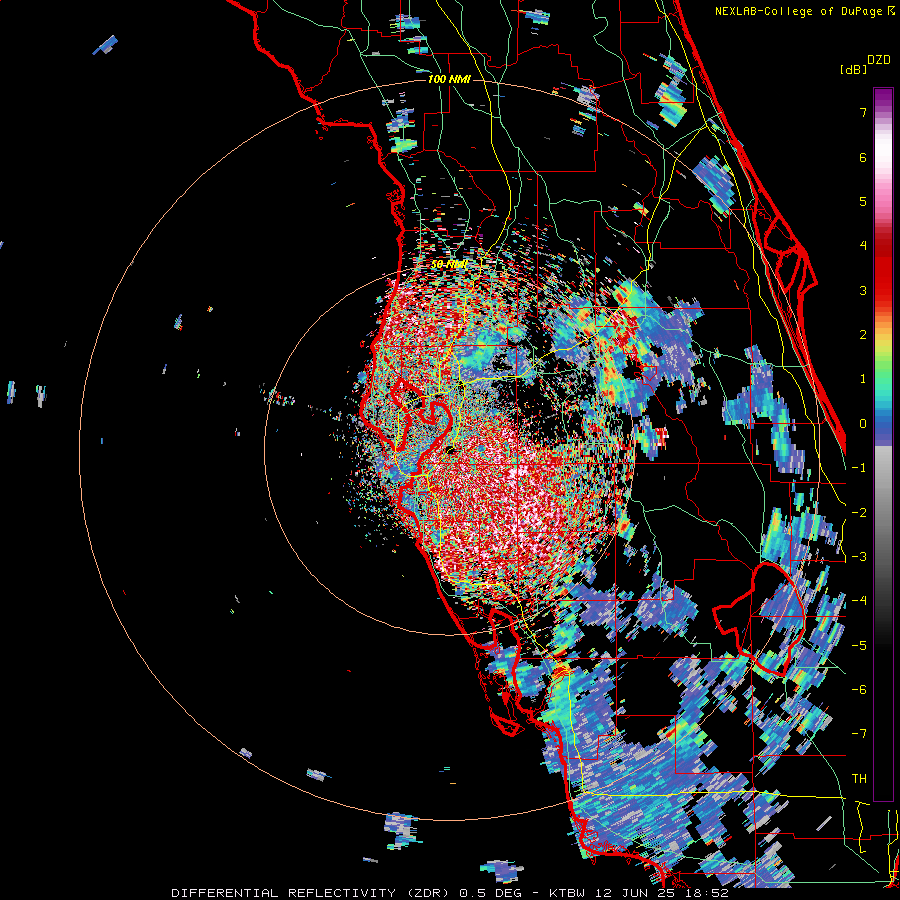Click the -1 dB scale value
The height and width of the screenshot is (900, 900).
pos(859,468)
